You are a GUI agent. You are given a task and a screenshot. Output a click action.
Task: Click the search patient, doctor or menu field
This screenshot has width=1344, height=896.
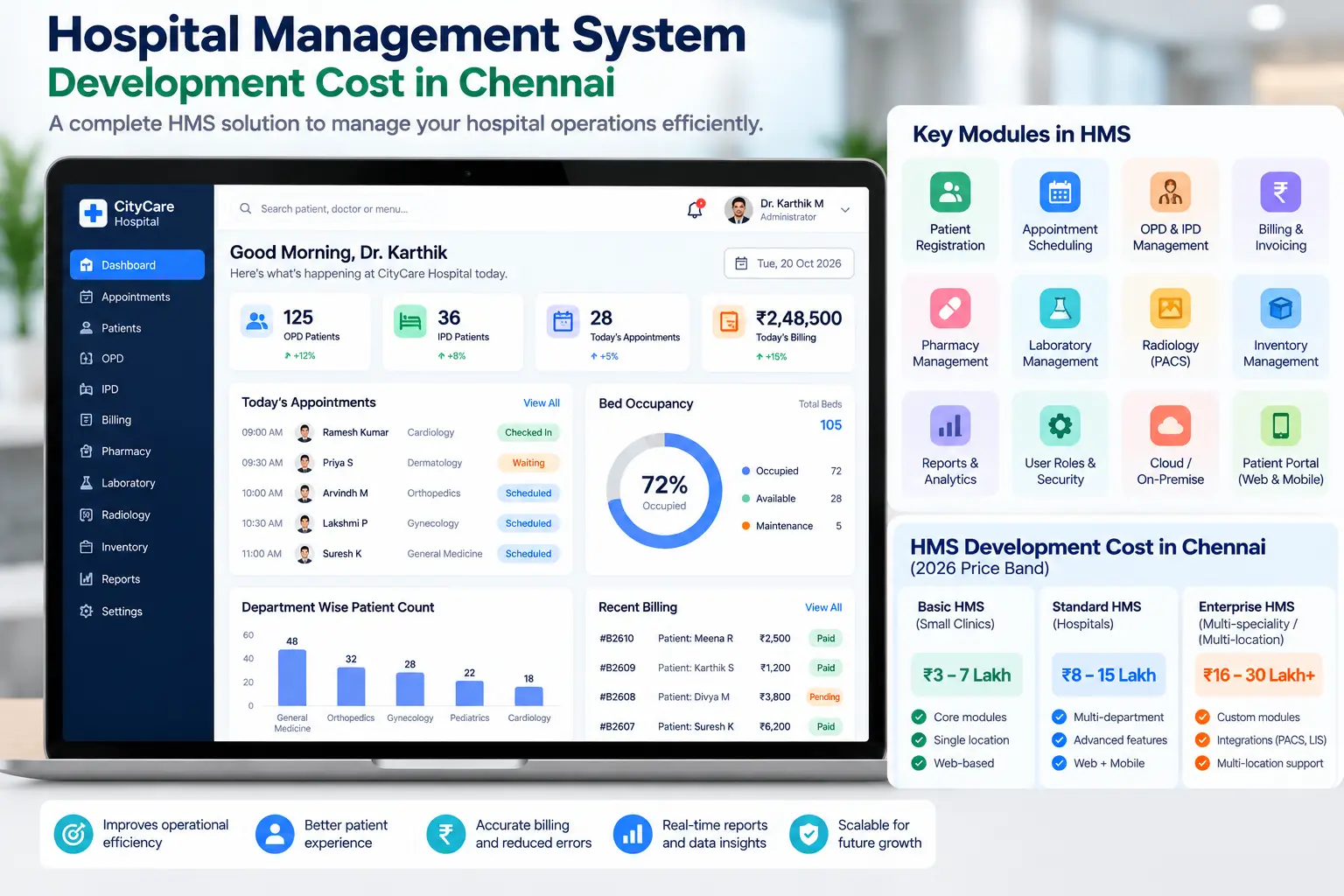(455, 209)
